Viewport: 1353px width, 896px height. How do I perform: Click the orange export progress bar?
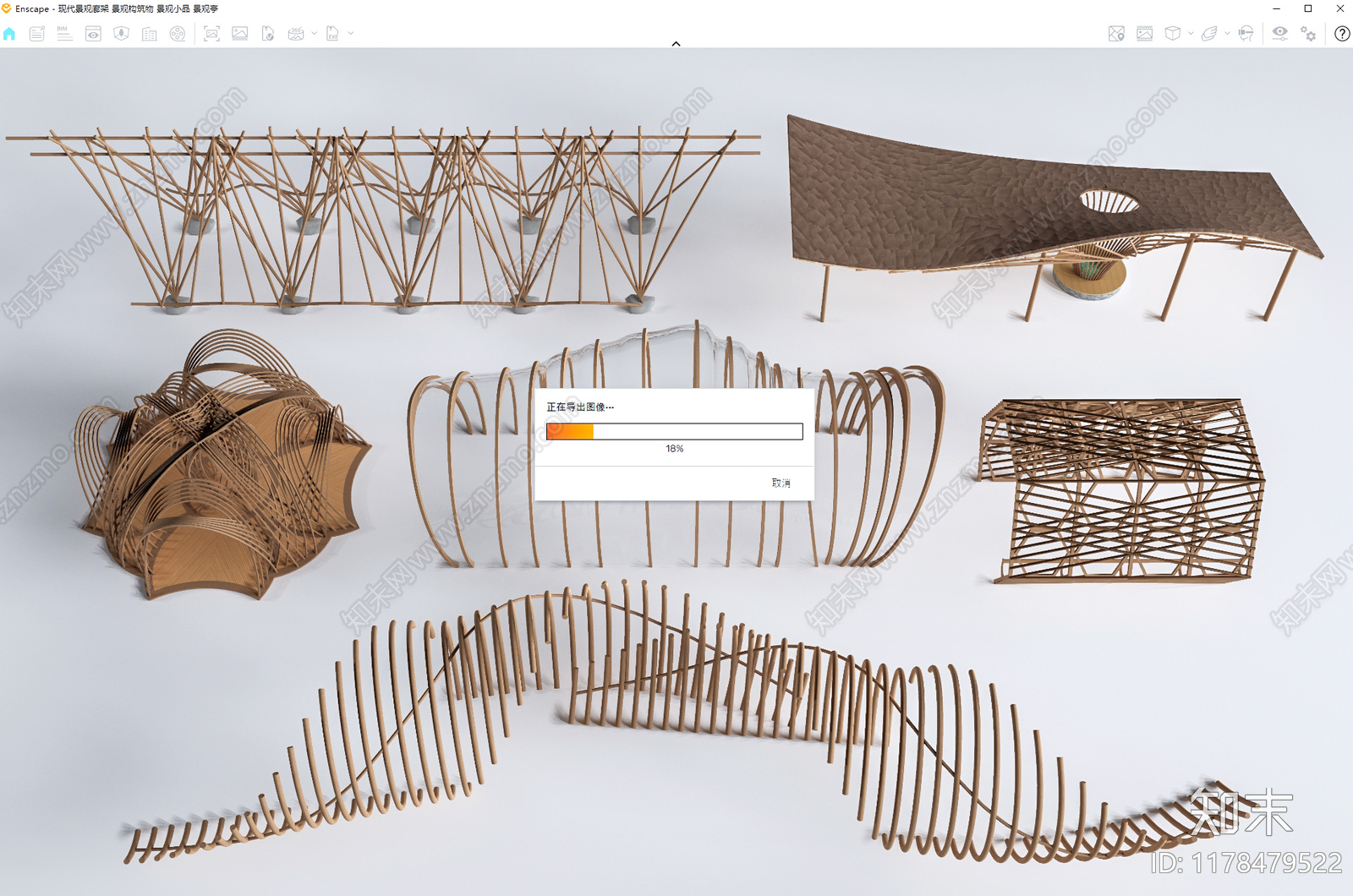[675, 432]
